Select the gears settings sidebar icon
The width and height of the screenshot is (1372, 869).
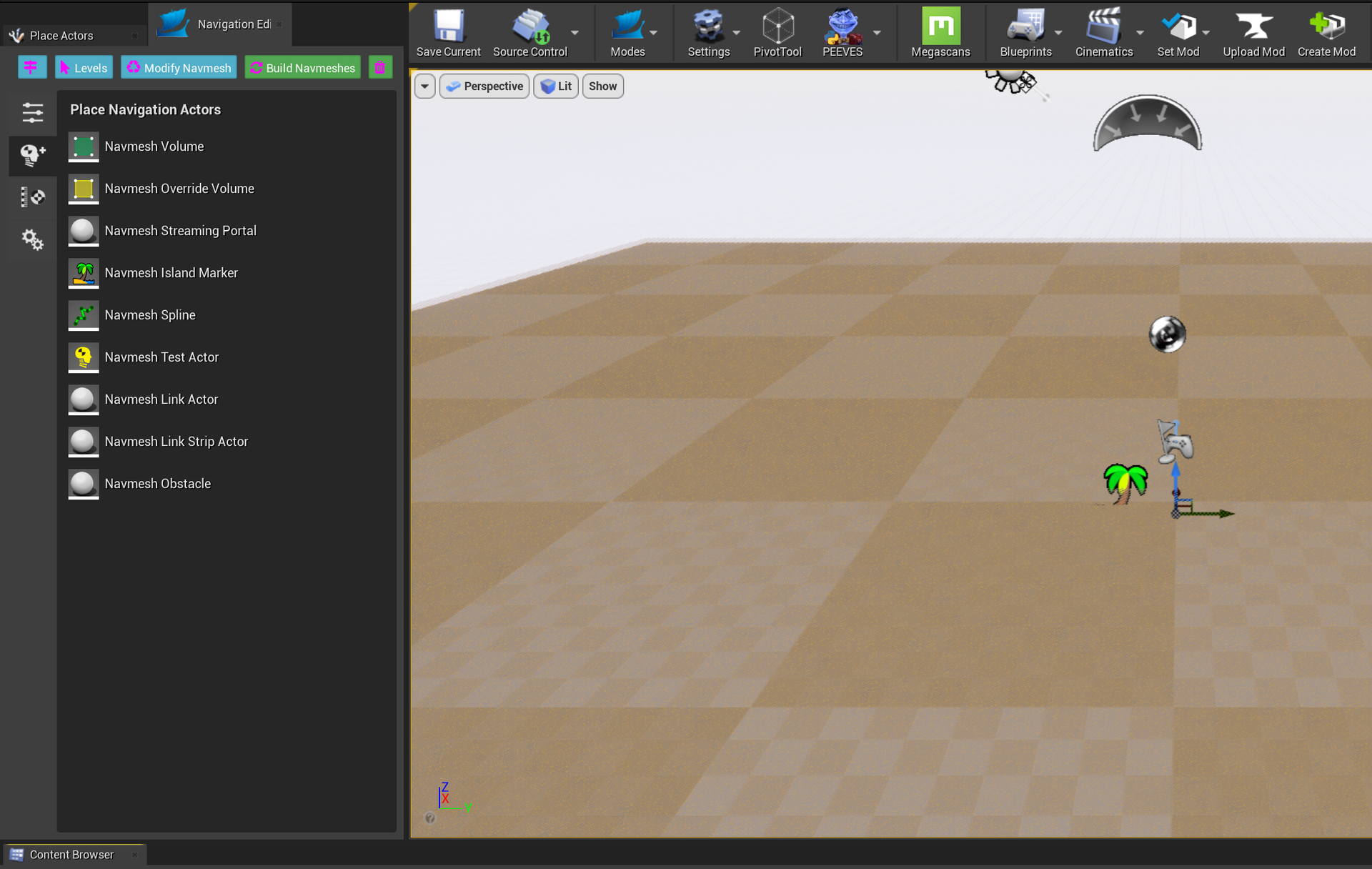[x=32, y=239]
